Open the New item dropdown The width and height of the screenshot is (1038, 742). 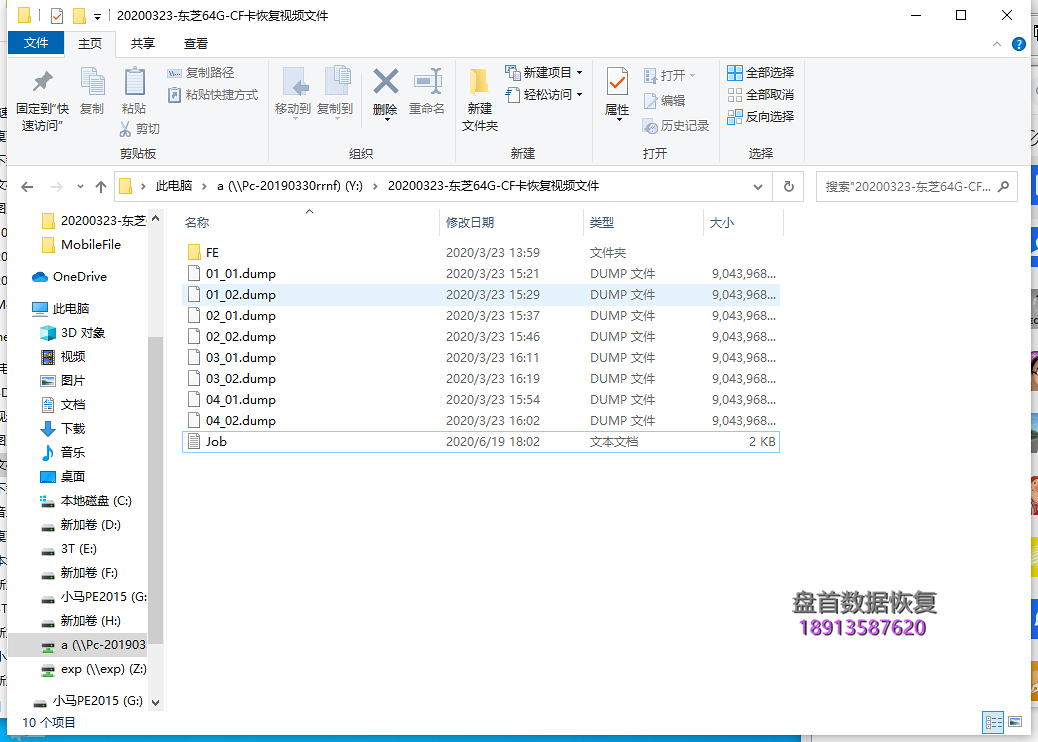(x=544, y=72)
